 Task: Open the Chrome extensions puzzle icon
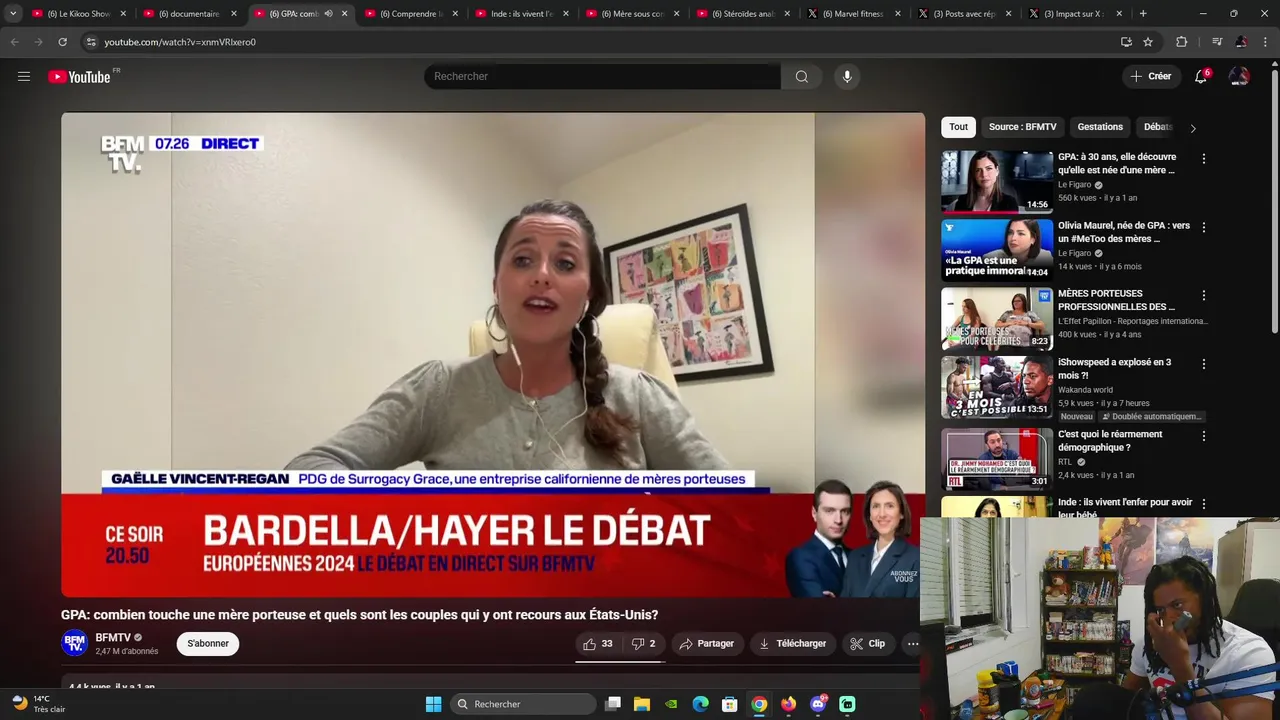pyautogui.click(x=1182, y=42)
